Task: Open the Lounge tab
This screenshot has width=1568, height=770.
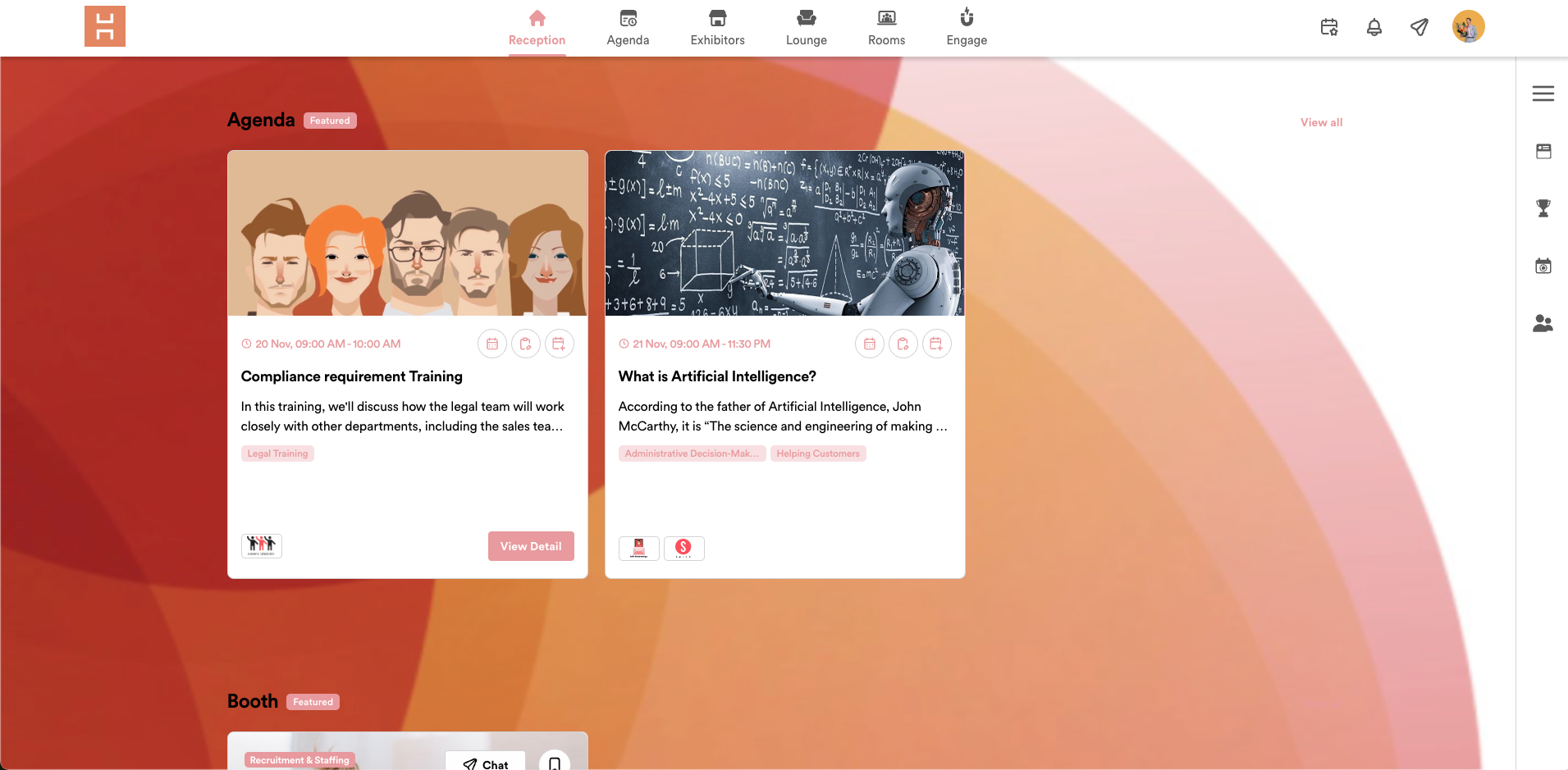Action: (x=807, y=29)
